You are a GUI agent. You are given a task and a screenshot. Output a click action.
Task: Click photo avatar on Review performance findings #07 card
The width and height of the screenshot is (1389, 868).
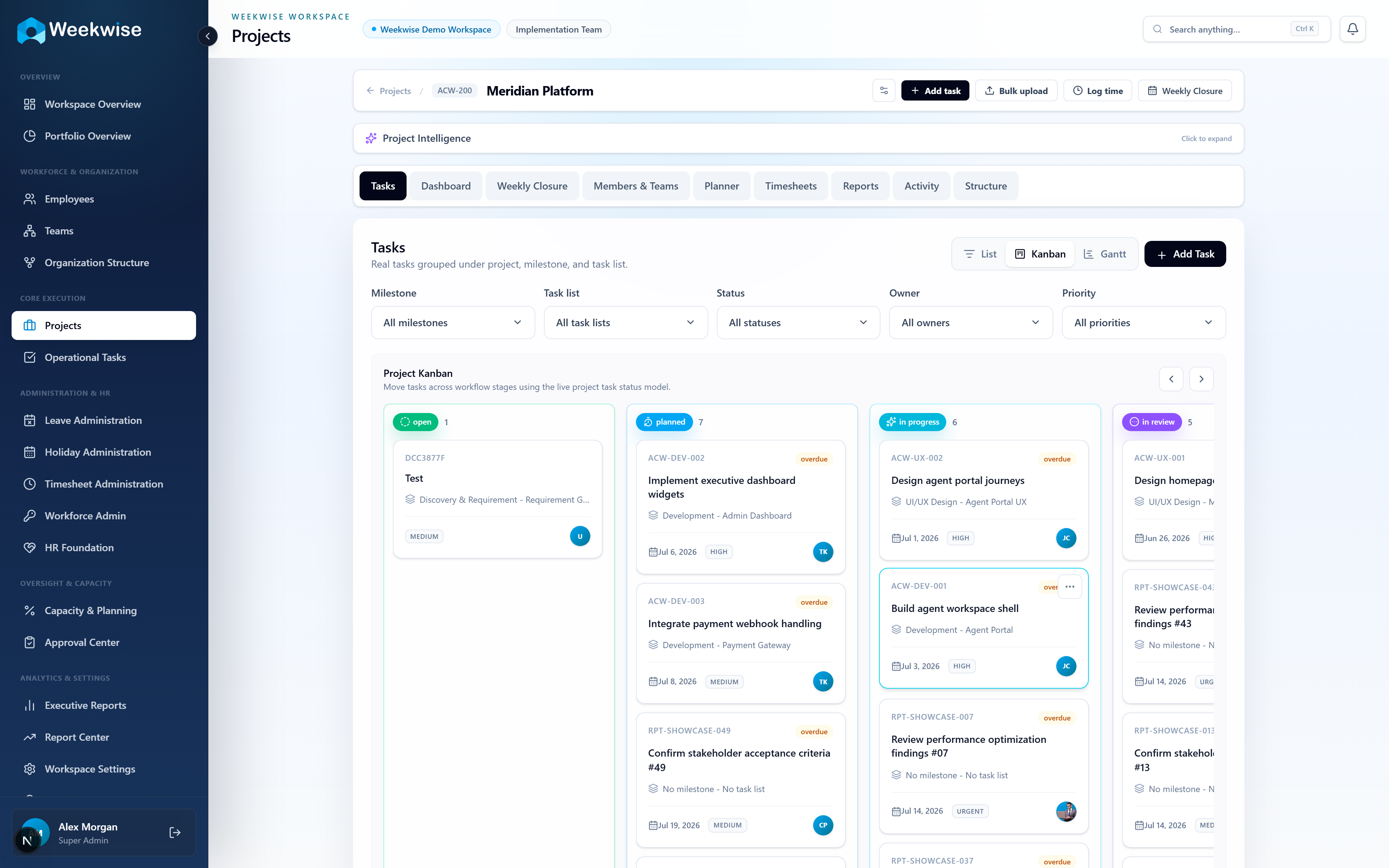click(1066, 811)
